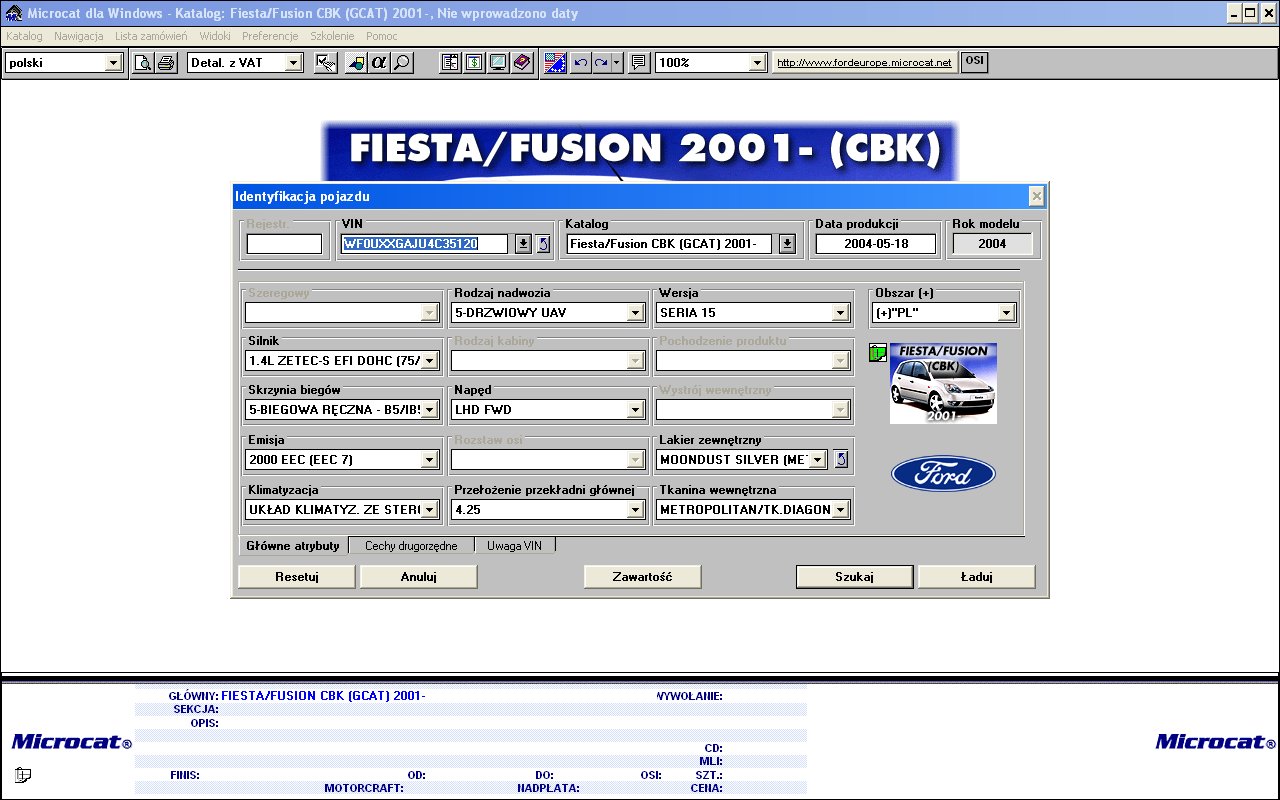The image size is (1280, 800).
Task: Expand the Tkanina wewnętrzna dropdown
Action: coord(840,510)
